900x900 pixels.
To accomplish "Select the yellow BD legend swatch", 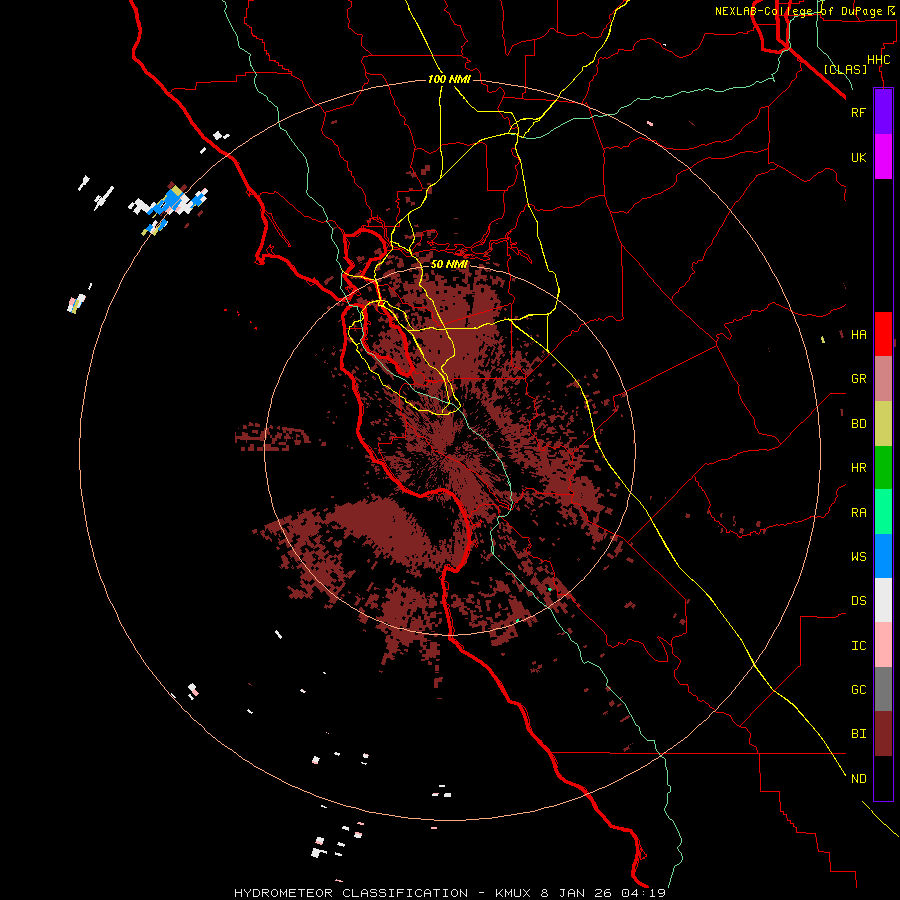I will click(883, 424).
